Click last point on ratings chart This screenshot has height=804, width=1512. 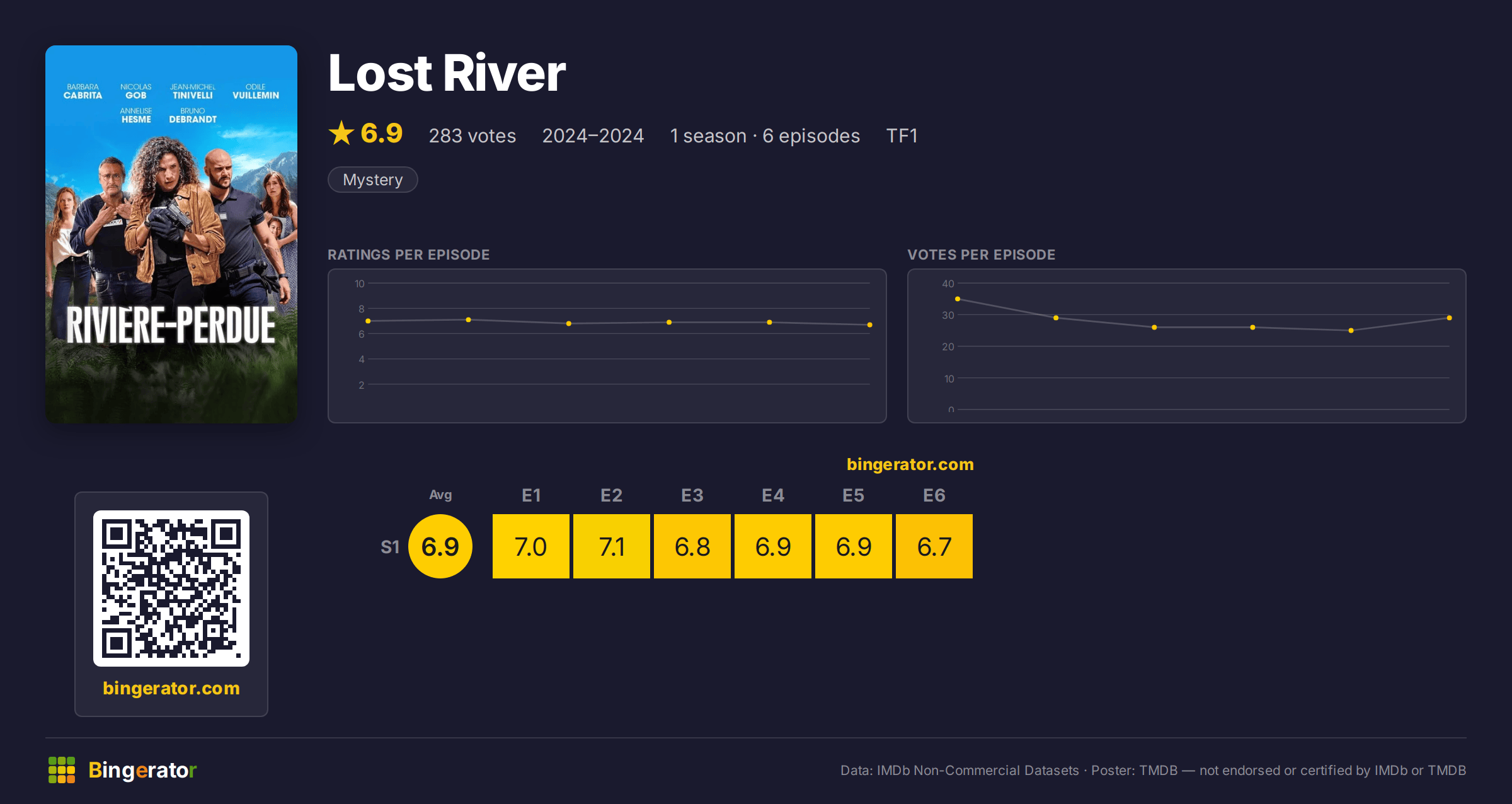click(x=869, y=325)
